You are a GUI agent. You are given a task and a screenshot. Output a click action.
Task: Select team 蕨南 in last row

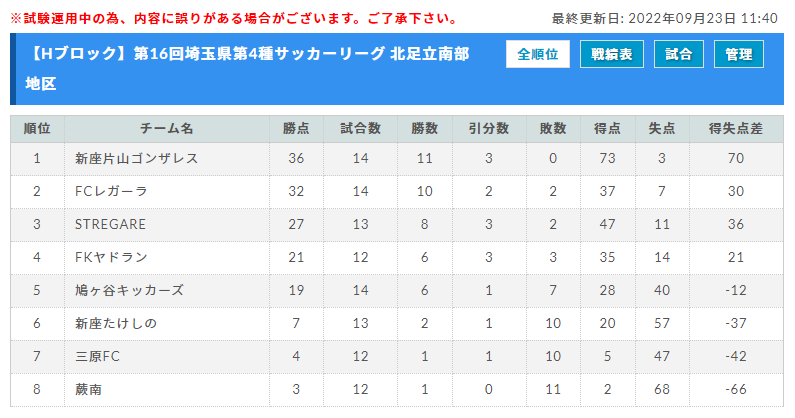pyautogui.click(x=89, y=389)
